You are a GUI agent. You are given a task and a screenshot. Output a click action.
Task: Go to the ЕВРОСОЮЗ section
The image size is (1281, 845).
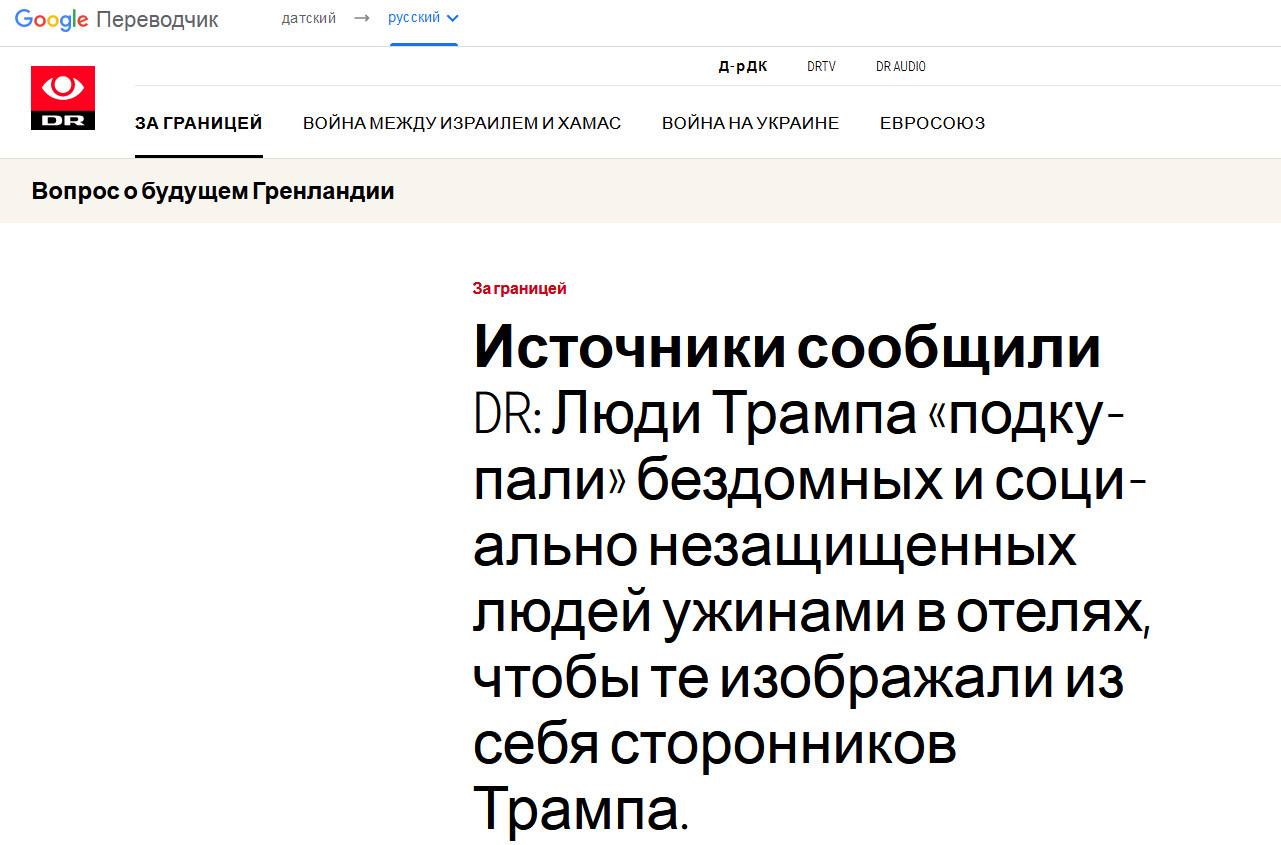click(932, 123)
